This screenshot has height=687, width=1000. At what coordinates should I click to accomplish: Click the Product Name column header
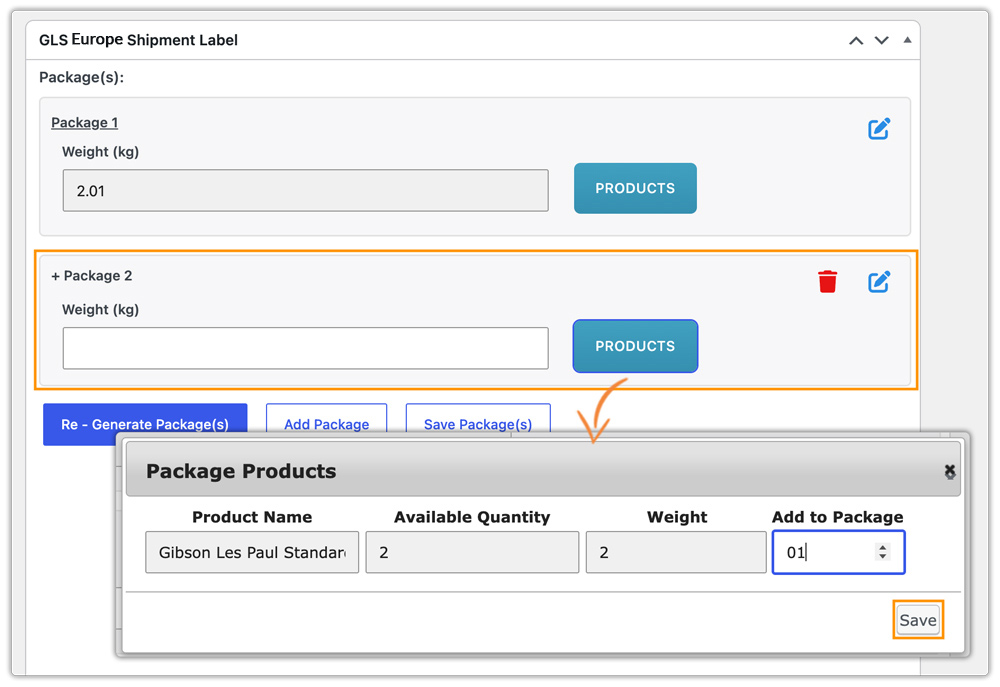[x=252, y=517]
